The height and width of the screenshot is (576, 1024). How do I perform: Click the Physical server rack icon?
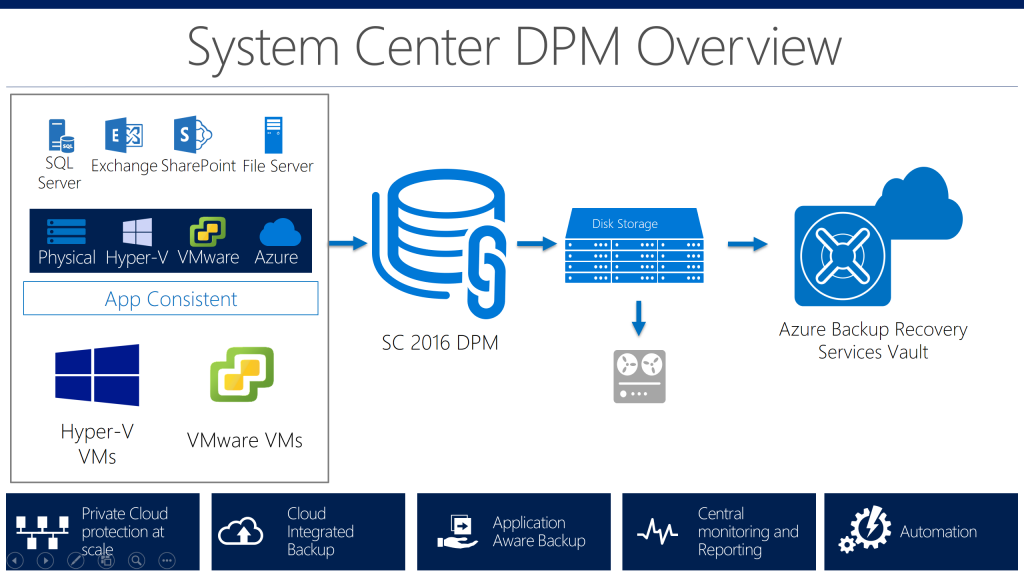click(x=67, y=232)
